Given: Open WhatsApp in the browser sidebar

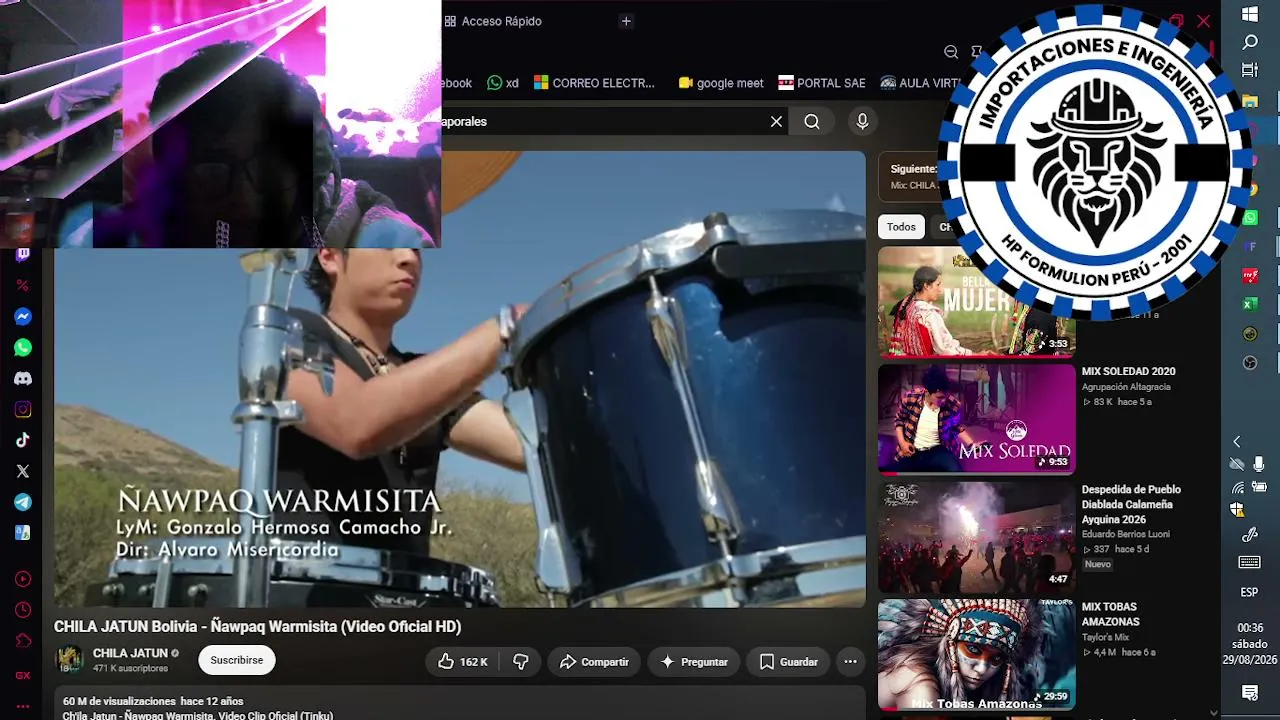Looking at the screenshot, I should [23, 348].
